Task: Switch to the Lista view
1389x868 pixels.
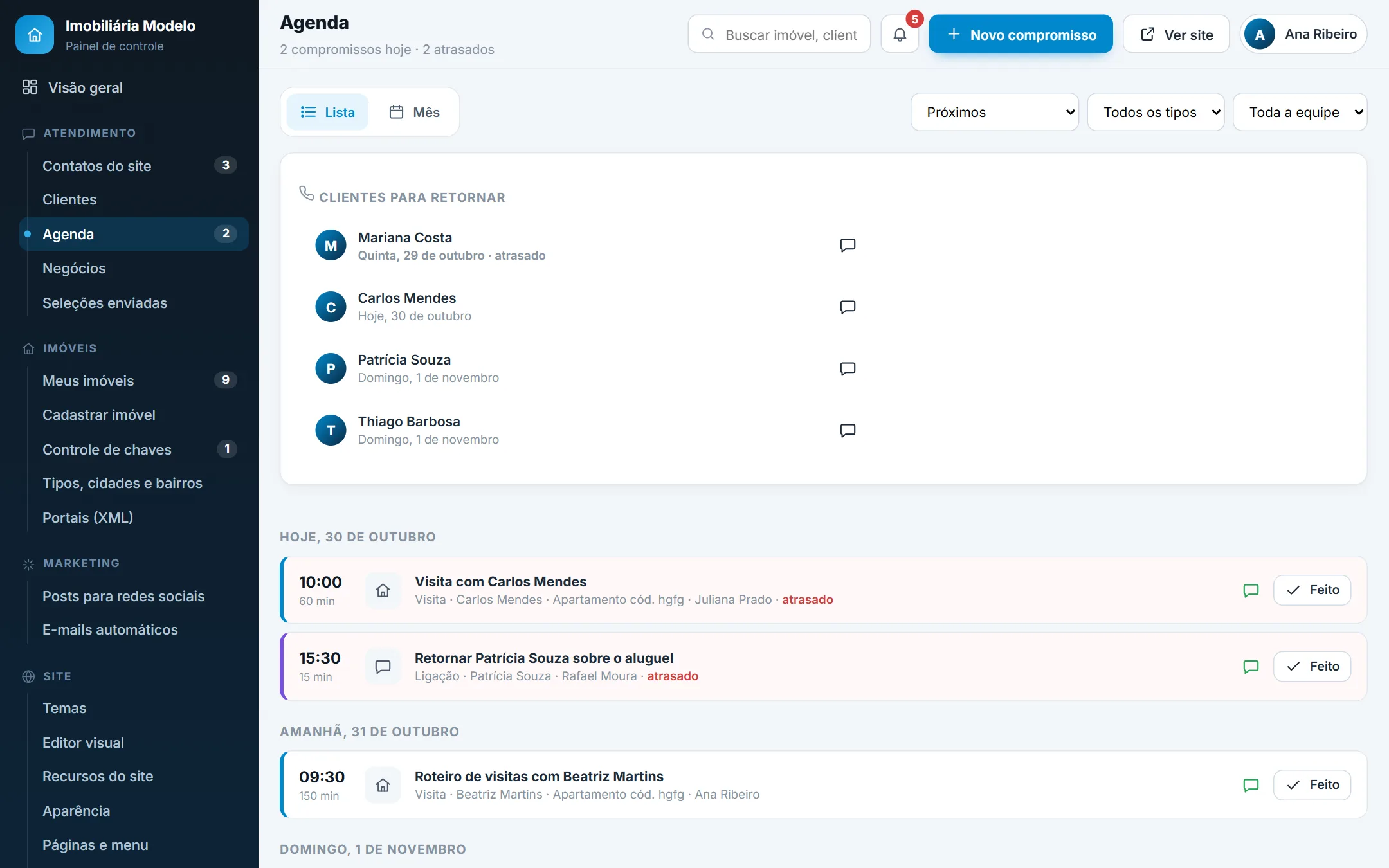Action: tap(327, 112)
